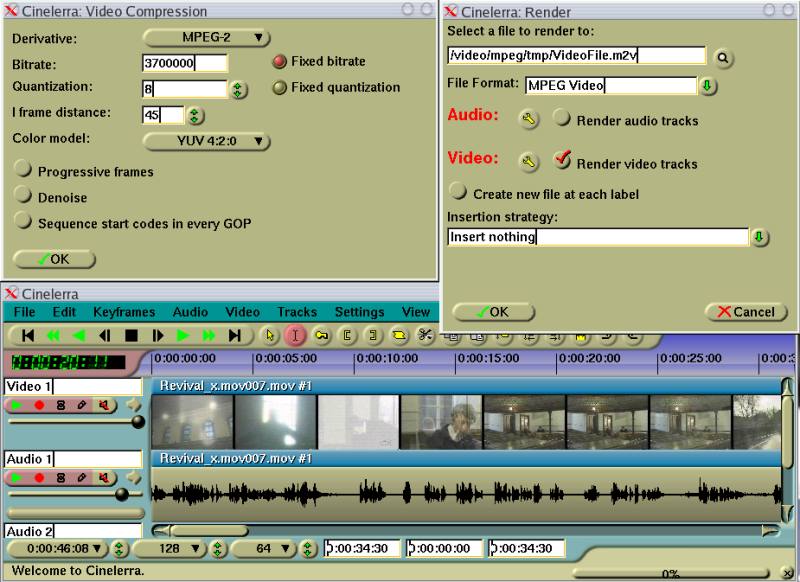Viewport: 800px width, 582px height.
Task: Enable Sequence start codes in every GOP
Action: (x=23, y=221)
